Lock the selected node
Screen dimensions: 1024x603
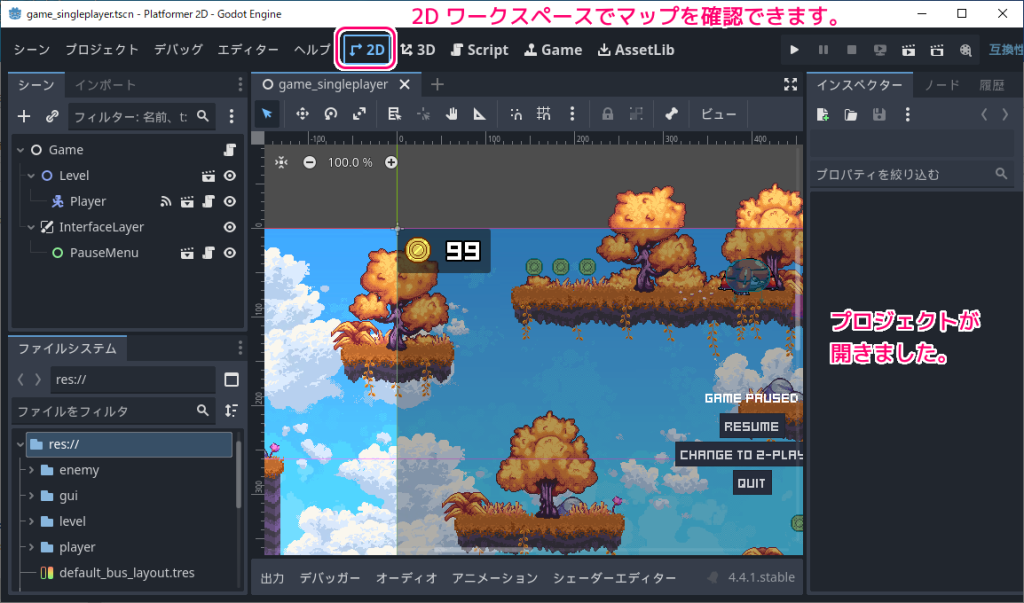pos(607,114)
